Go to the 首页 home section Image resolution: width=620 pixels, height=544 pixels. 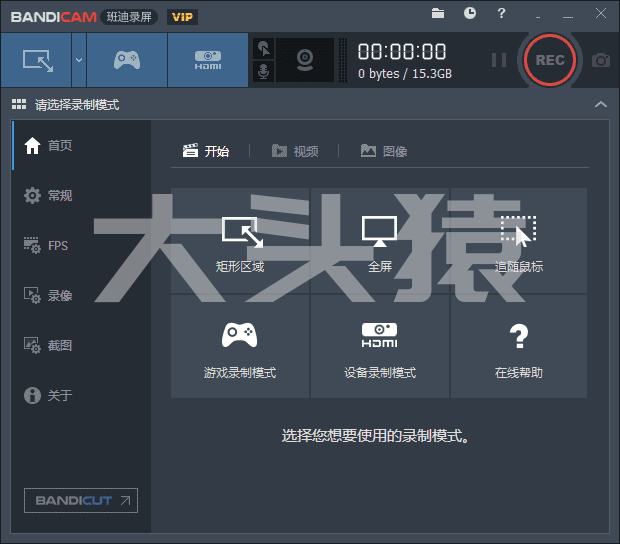(82, 145)
